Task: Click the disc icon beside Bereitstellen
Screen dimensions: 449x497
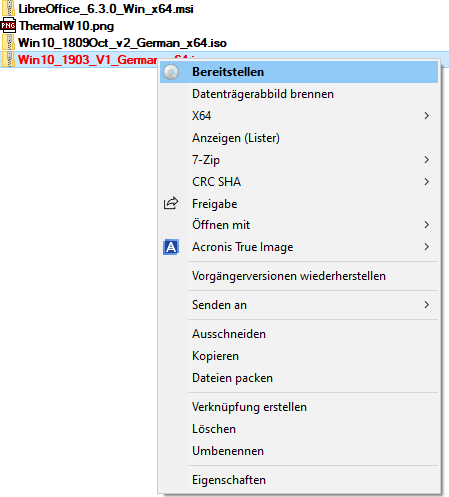Action: point(171,72)
